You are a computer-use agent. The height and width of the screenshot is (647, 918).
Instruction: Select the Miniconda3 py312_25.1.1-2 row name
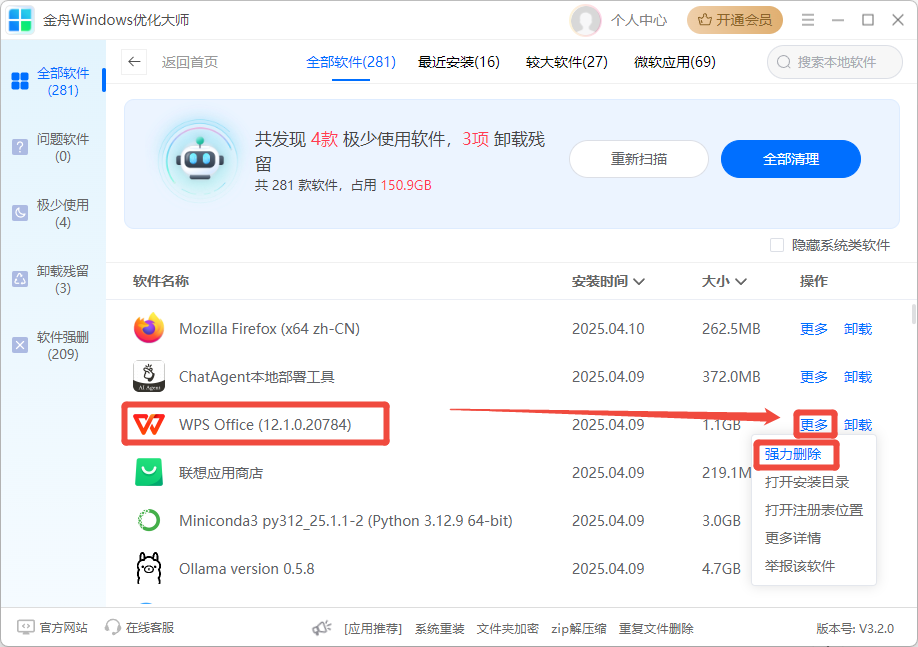coord(345,521)
